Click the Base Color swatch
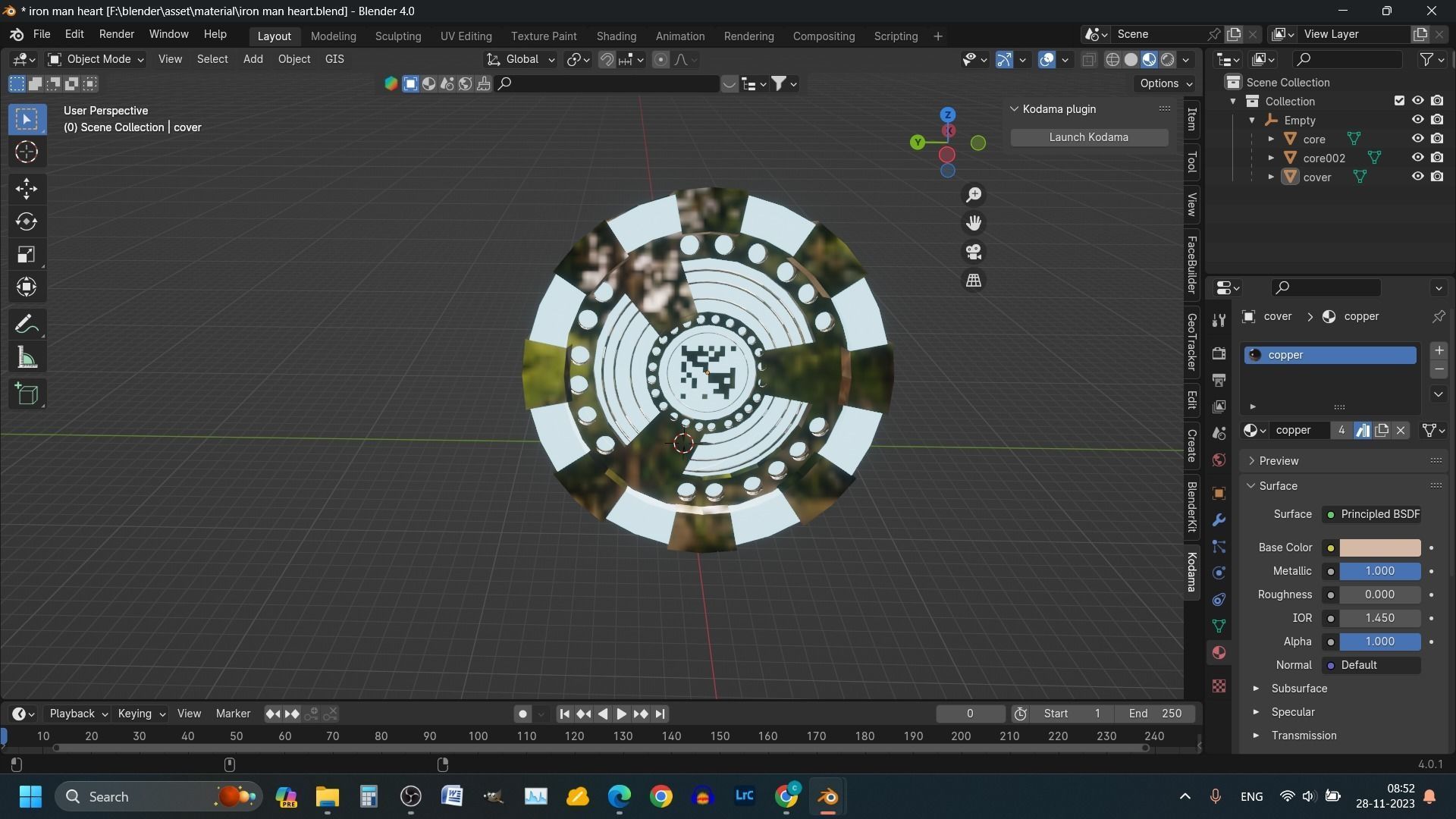1456x819 pixels. click(1379, 548)
